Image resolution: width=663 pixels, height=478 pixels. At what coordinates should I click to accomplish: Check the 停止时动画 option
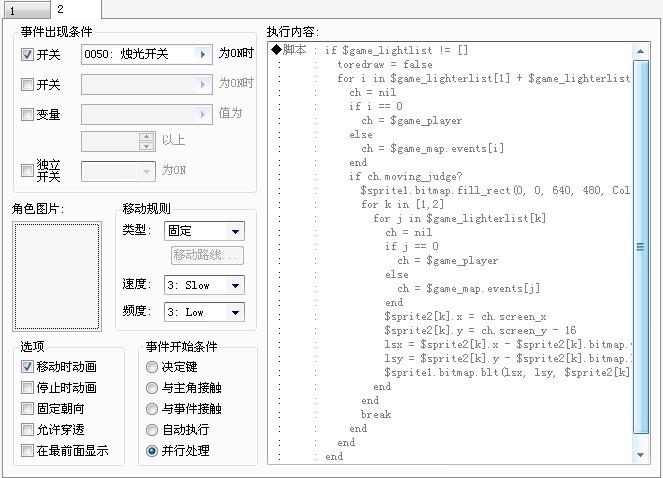(27, 387)
